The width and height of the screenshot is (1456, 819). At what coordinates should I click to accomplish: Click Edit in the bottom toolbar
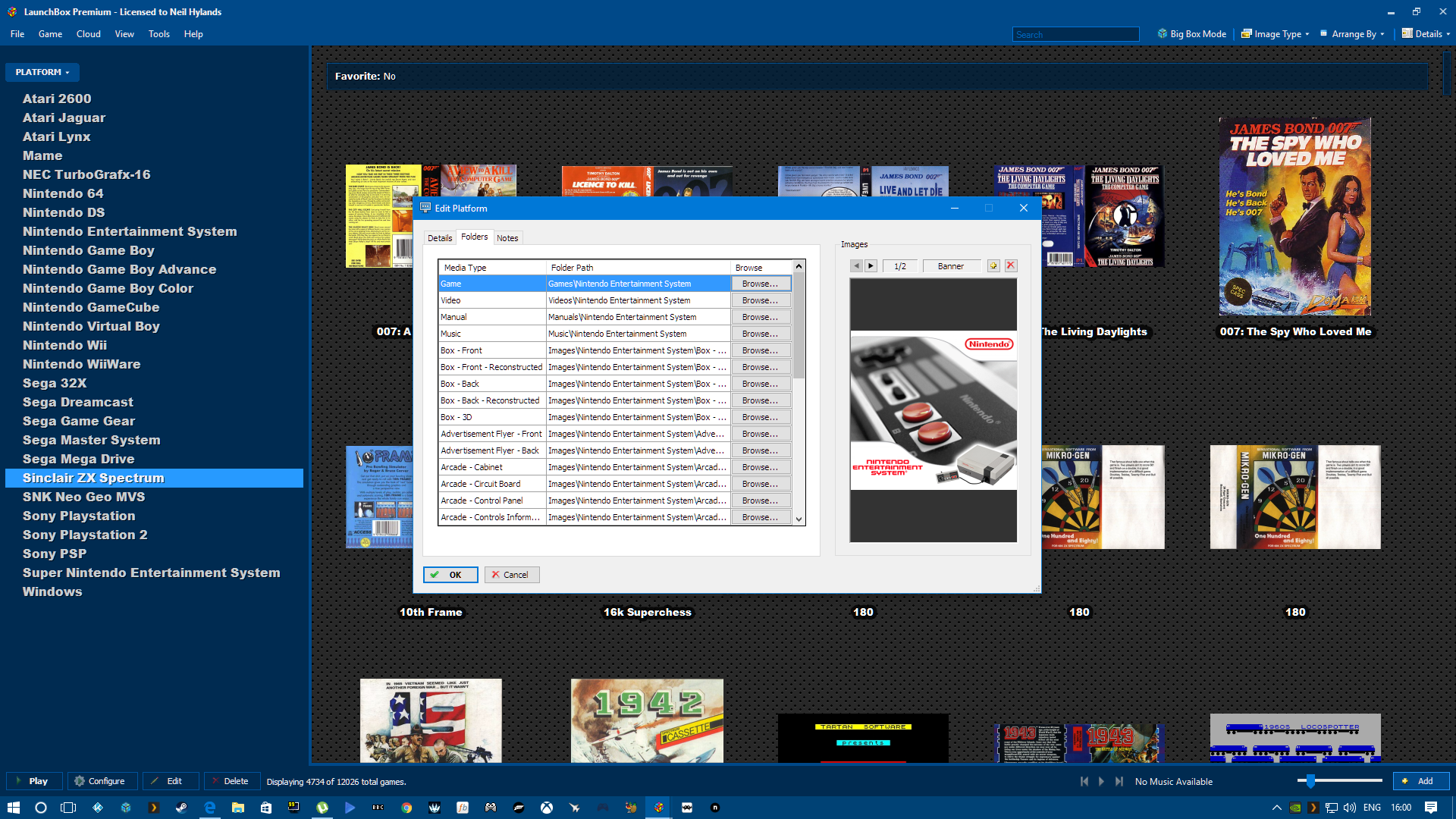171,781
